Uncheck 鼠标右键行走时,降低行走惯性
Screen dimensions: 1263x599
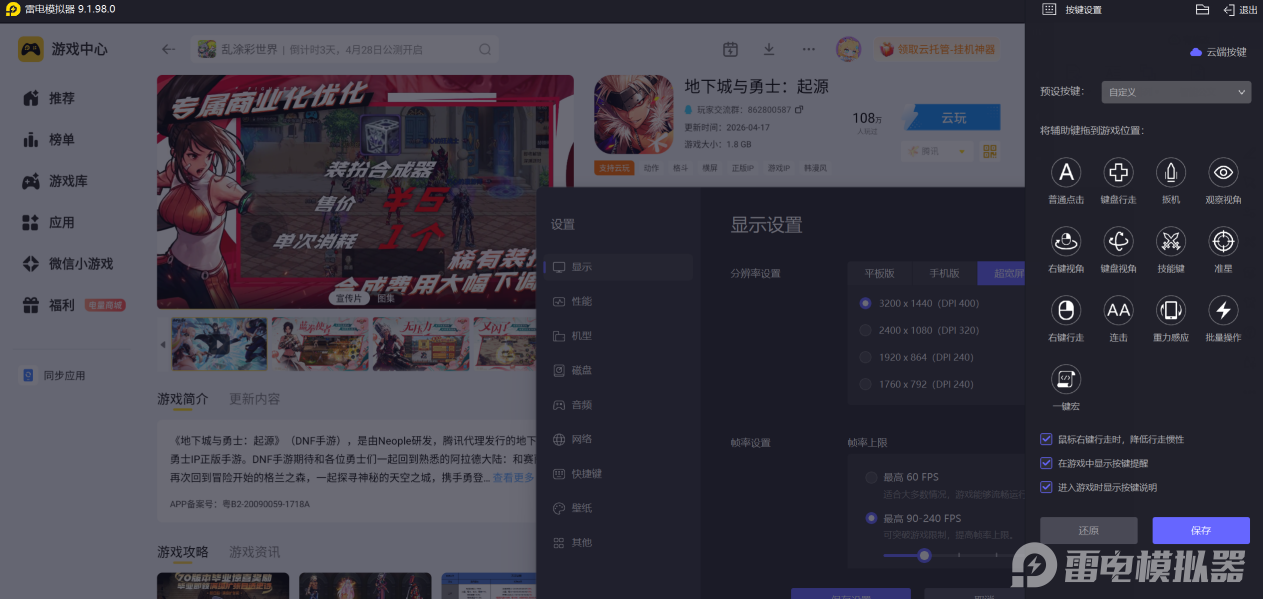click(x=1046, y=439)
